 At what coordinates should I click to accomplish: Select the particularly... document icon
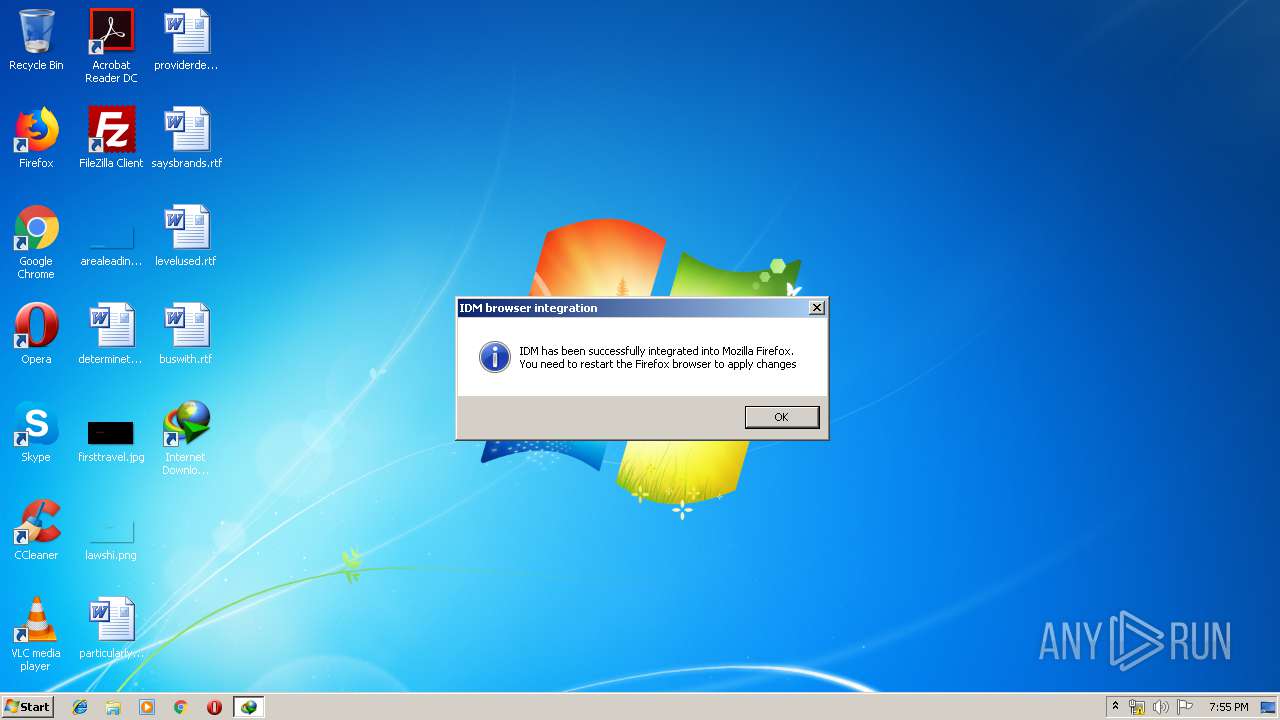(x=111, y=629)
